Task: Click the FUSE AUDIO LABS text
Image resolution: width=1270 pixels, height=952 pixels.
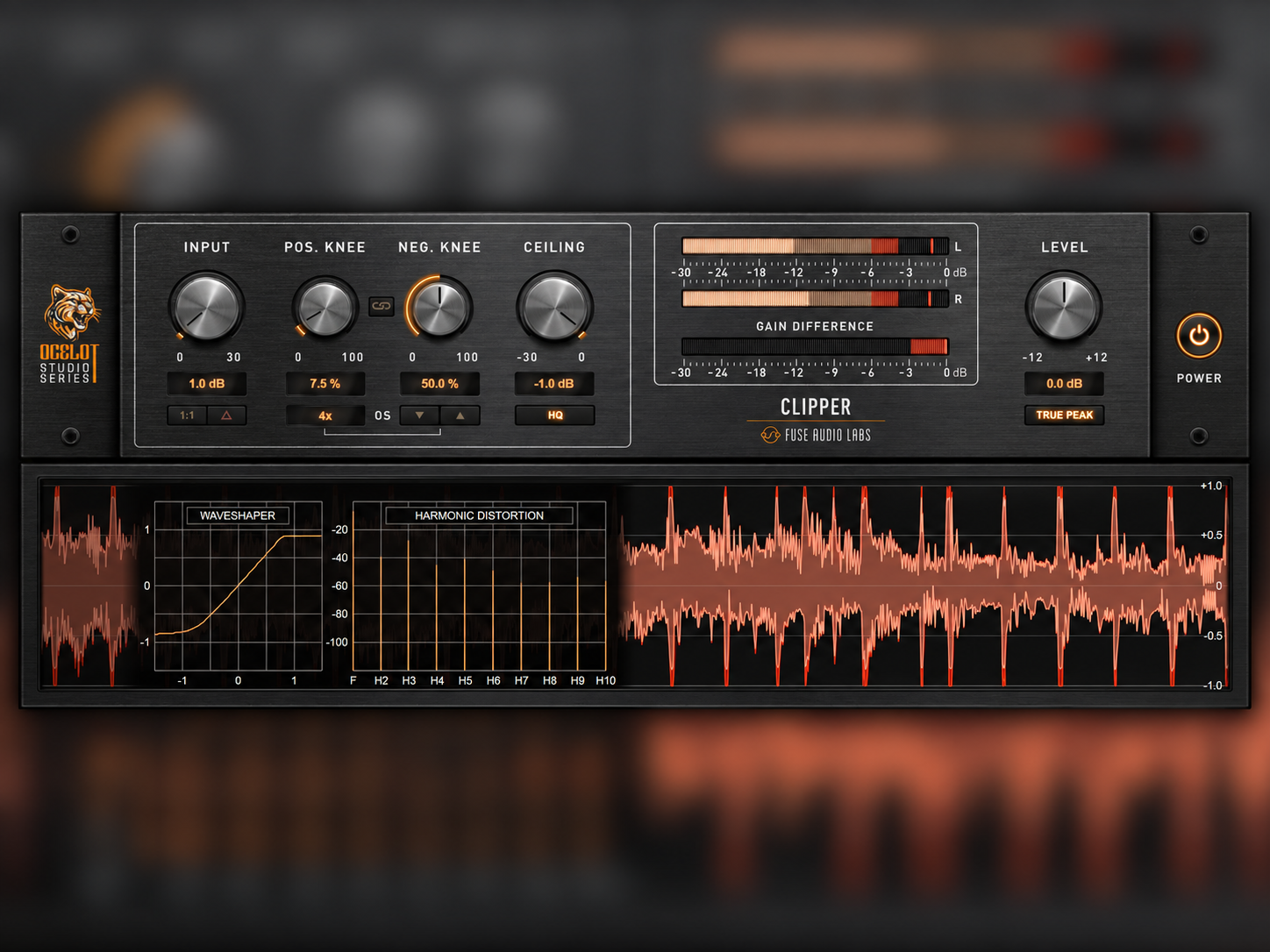Action: pos(828,435)
